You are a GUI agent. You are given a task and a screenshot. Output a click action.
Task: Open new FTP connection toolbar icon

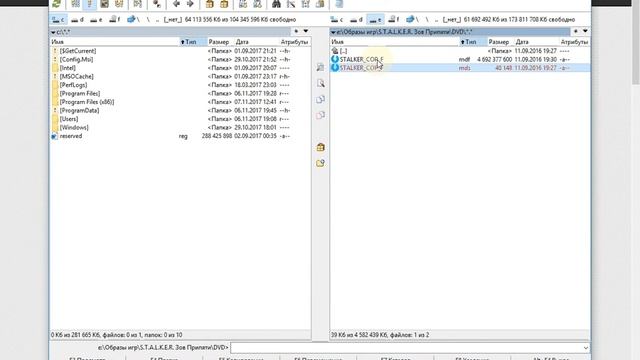pos(257,4)
